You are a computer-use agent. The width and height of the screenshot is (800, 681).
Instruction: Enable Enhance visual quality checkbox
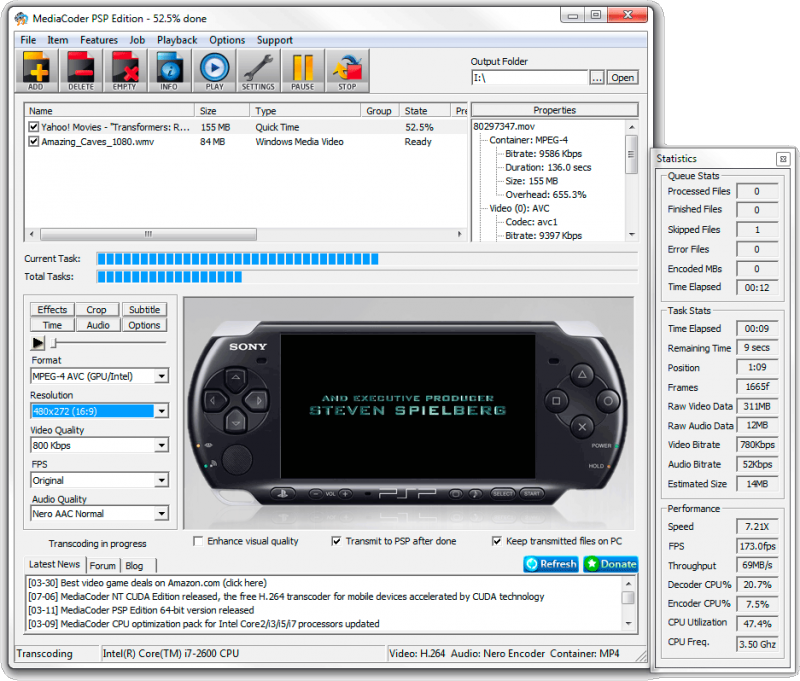[x=198, y=541]
